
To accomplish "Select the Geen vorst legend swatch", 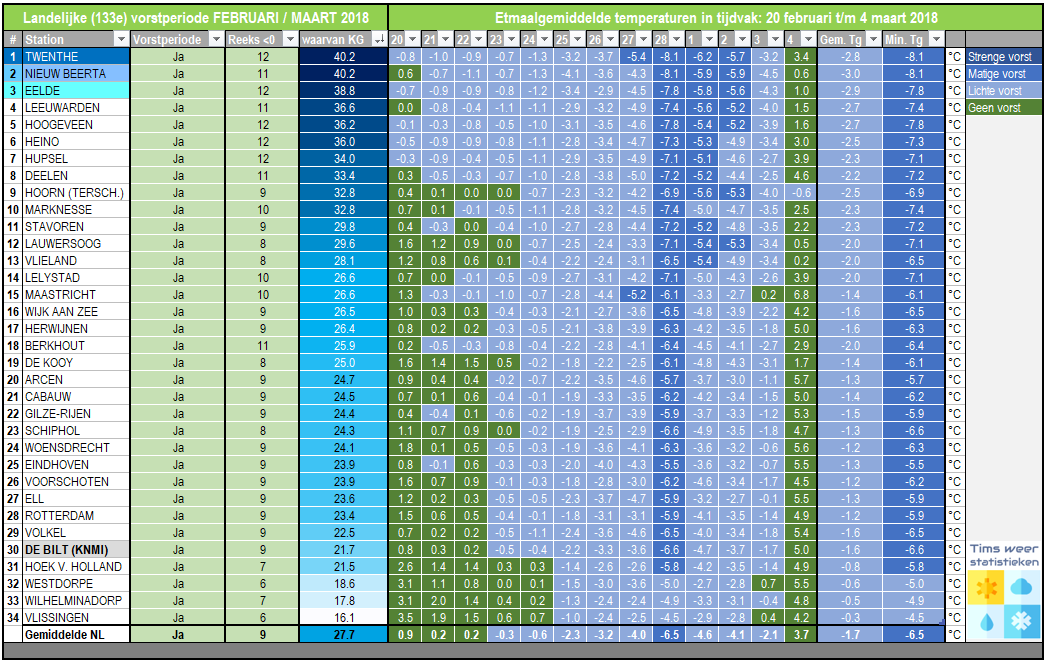I will pyautogui.click(x=1003, y=107).
